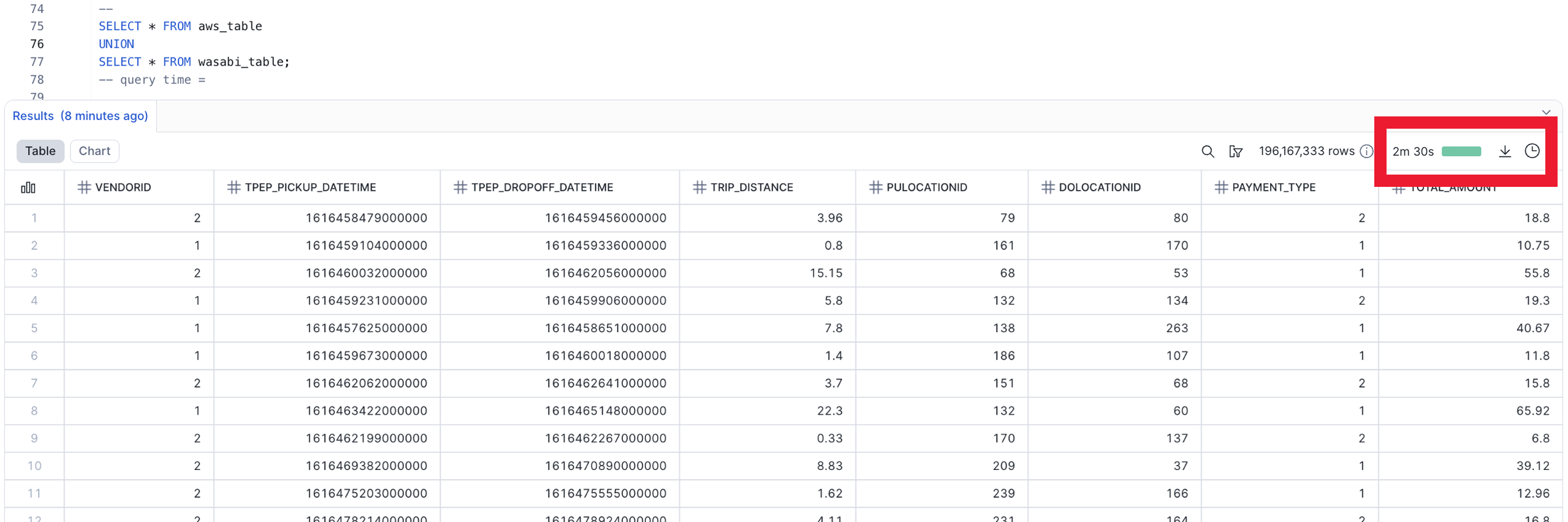Open the Results tab
1568x522 pixels.
[x=80, y=116]
